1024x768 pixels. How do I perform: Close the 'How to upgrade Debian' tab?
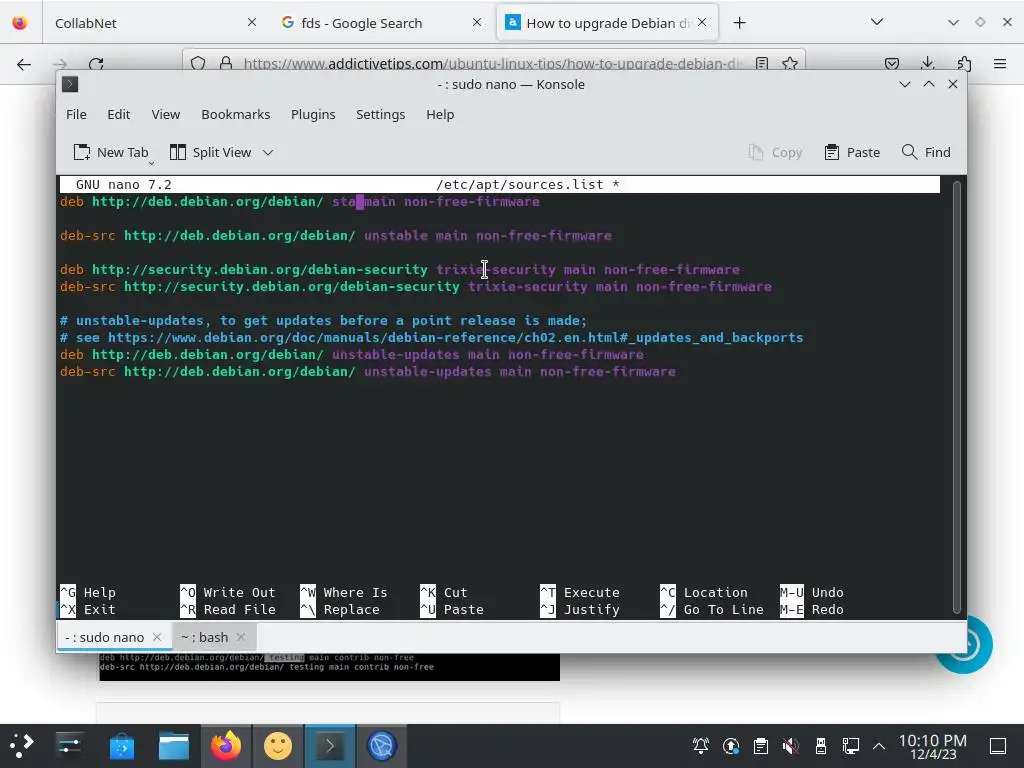pyautogui.click(x=702, y=22)
